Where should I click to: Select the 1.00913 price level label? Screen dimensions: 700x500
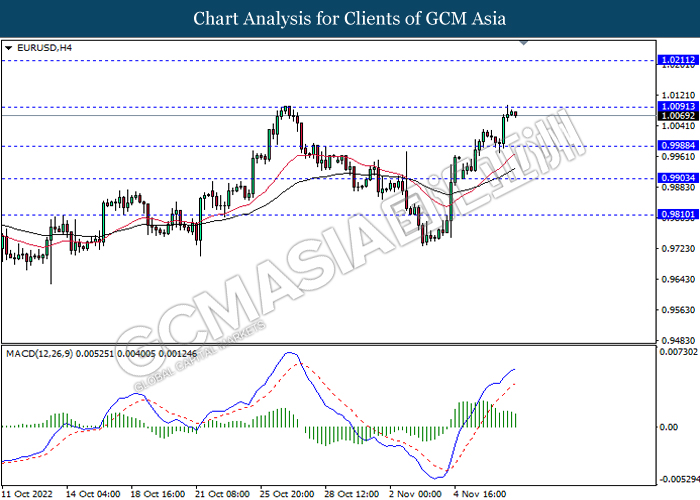[678, 106]
